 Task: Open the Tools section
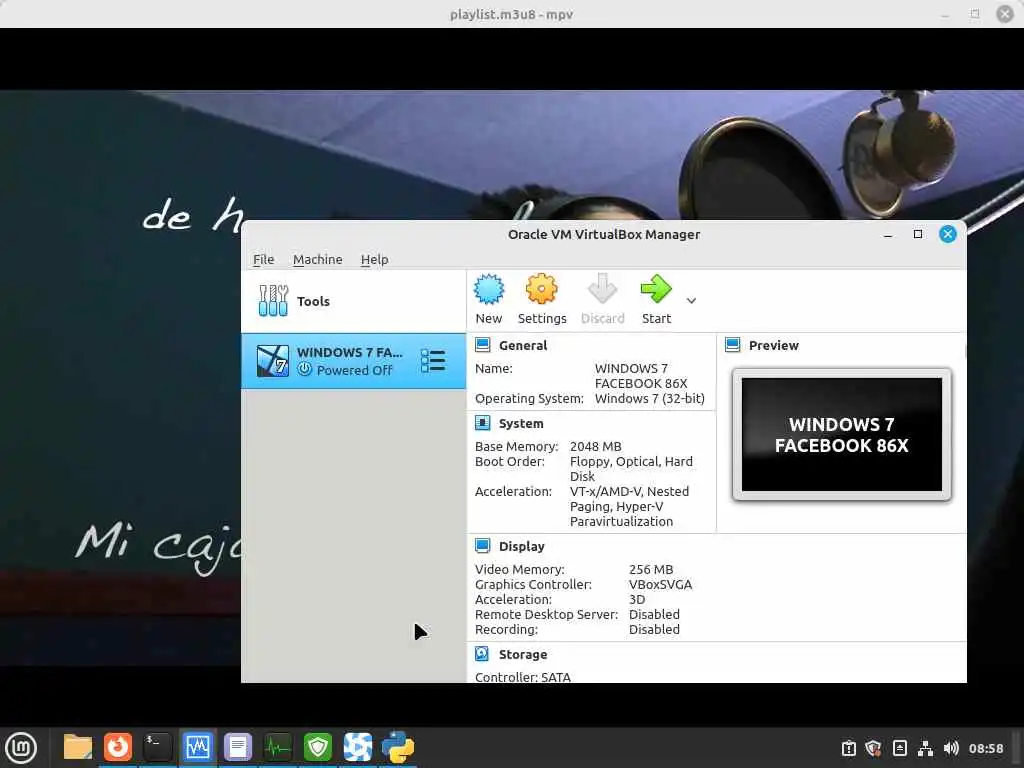click(x=353, y=301)
